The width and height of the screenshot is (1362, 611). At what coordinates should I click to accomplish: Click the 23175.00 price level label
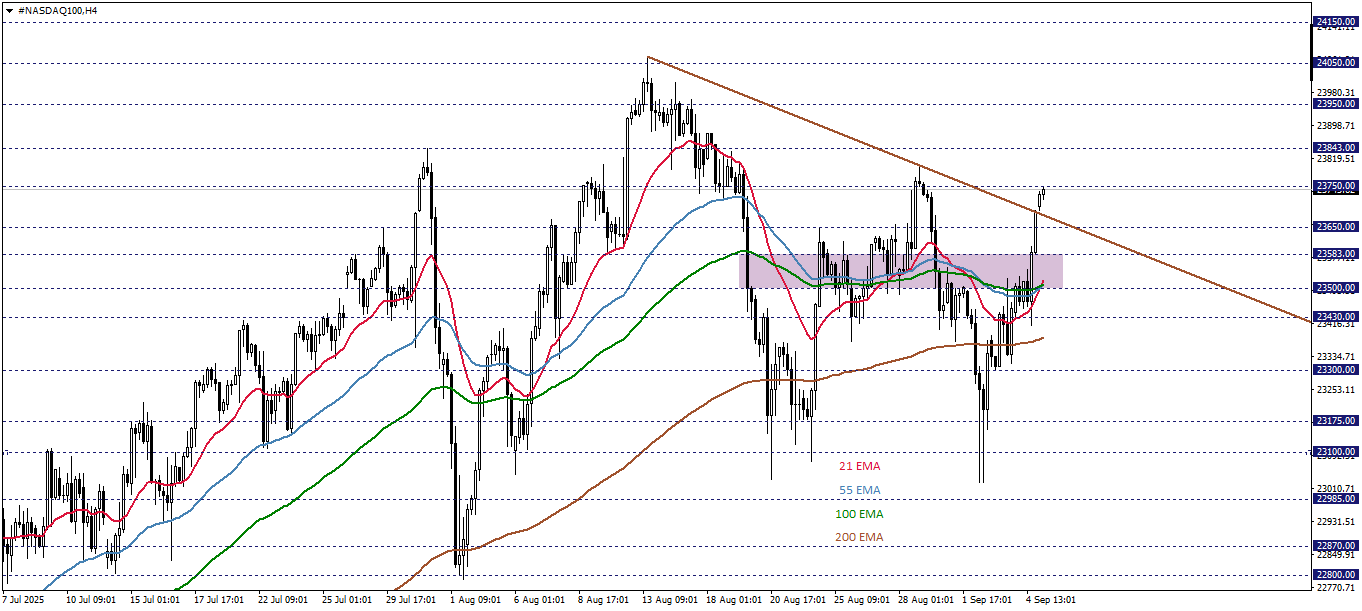(x=1336, y=420)
